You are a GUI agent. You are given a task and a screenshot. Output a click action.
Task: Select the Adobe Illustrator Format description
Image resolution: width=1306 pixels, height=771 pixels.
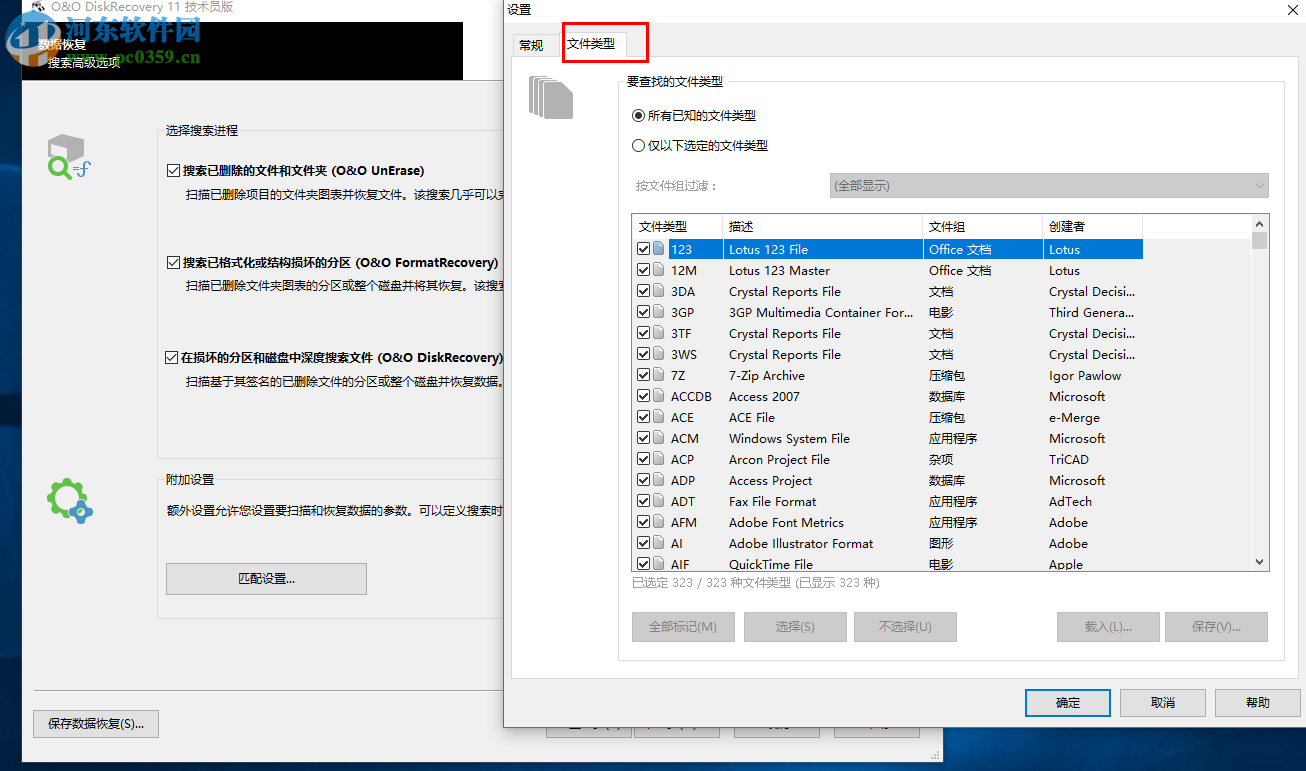[x=801, y=543]
